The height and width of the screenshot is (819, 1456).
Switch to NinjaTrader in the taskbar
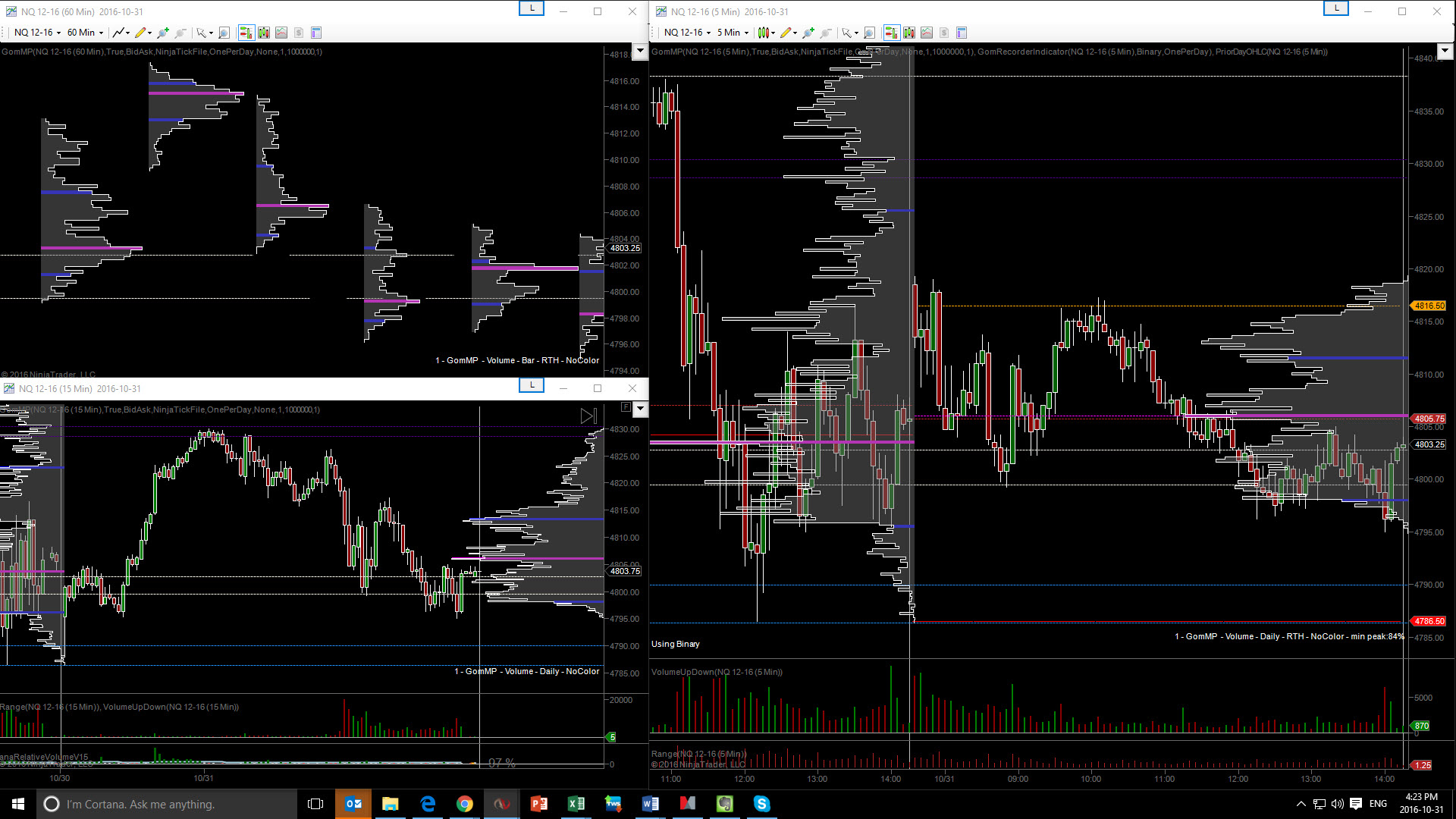[502, 804]
